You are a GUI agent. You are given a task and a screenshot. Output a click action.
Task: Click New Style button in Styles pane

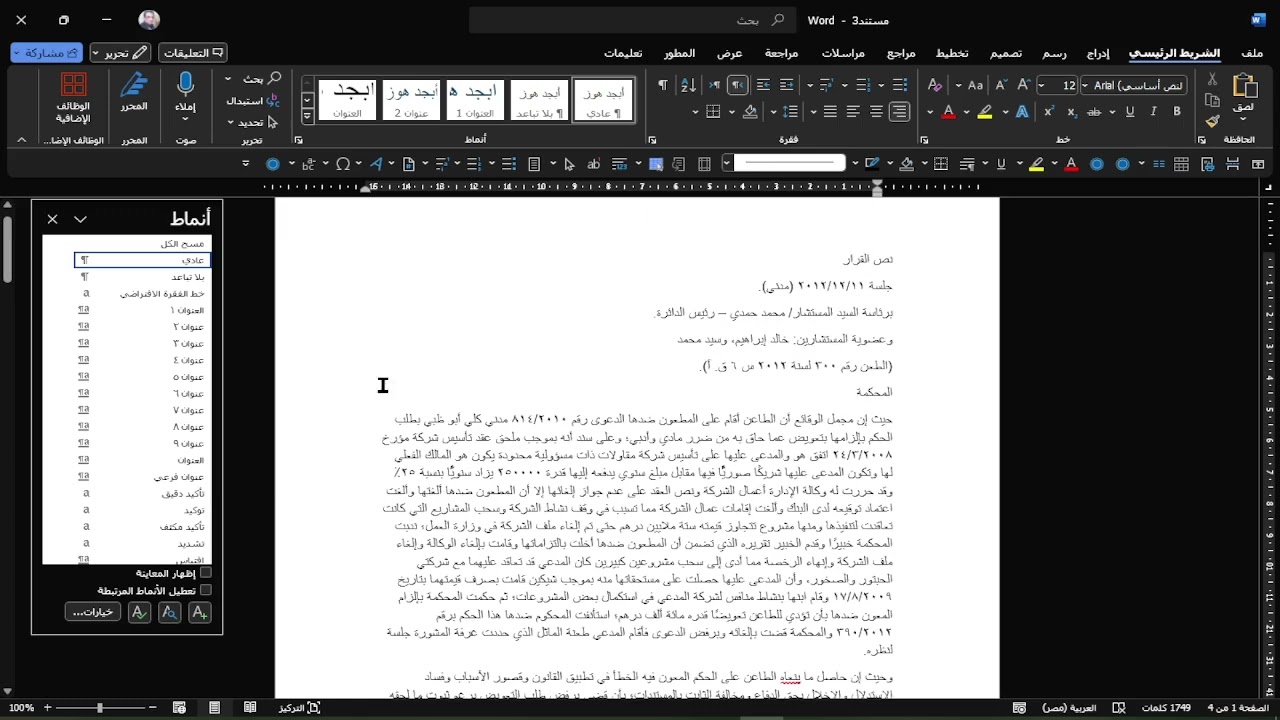[x=199, y=612]
